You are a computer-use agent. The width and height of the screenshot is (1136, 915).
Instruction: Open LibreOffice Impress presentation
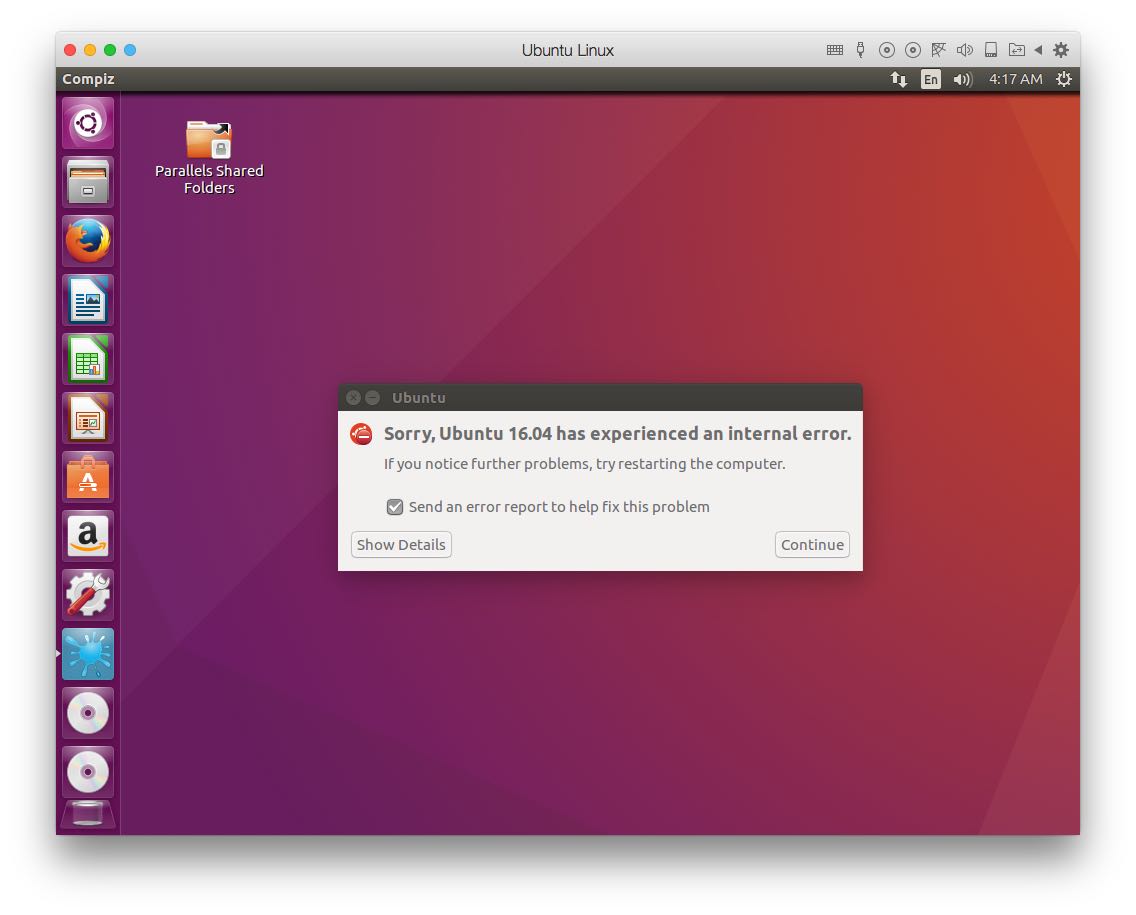click(88, 418)
